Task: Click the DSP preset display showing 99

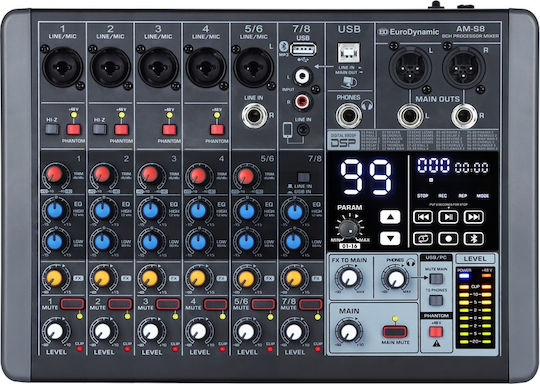Action: coord(366,177)
